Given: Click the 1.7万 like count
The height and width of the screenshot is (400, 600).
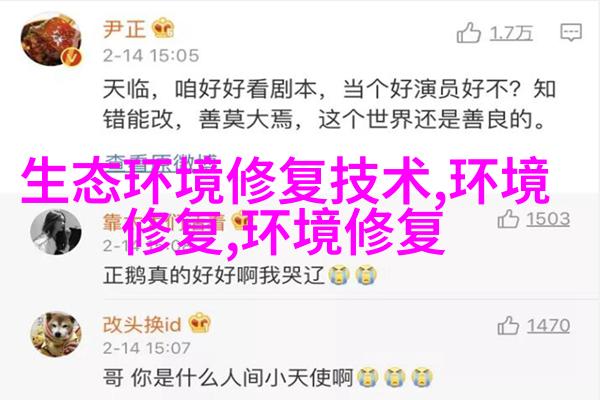Looking at the screenshot, I should tap(511, 33).
